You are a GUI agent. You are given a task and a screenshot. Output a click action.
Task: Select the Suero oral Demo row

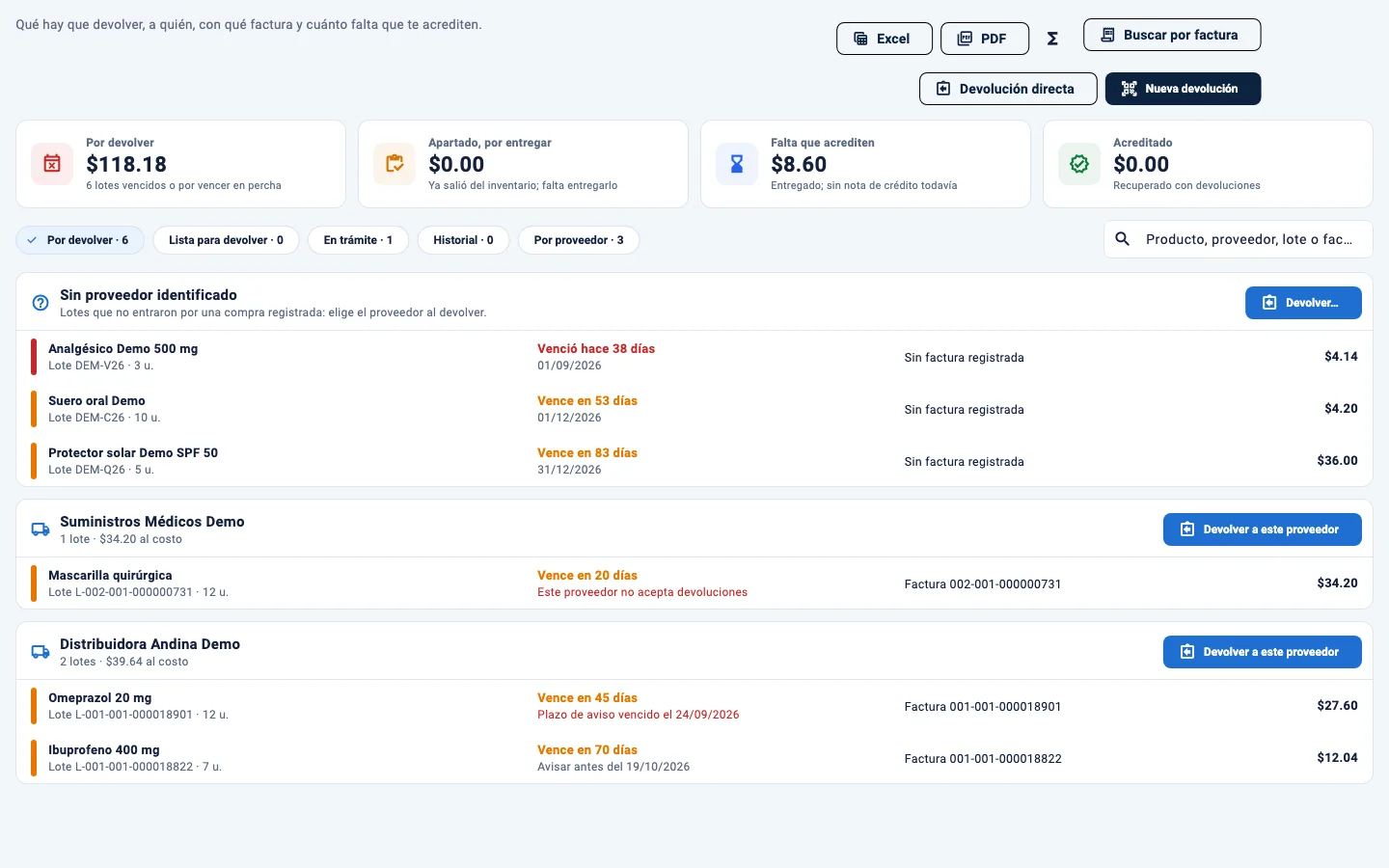click(x=694, y=409)
